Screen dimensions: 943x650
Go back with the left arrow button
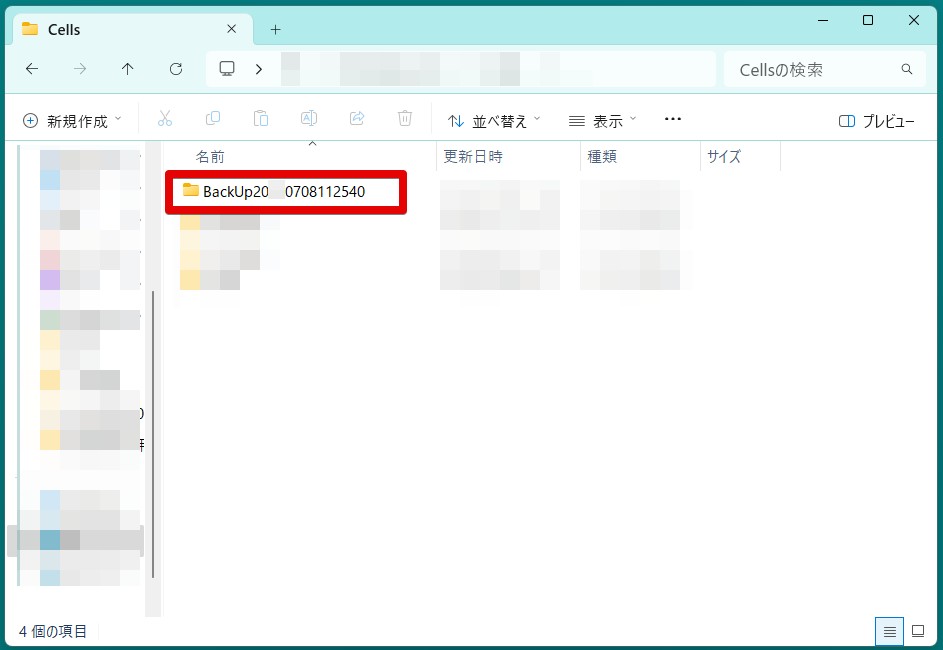click(32, 69)
